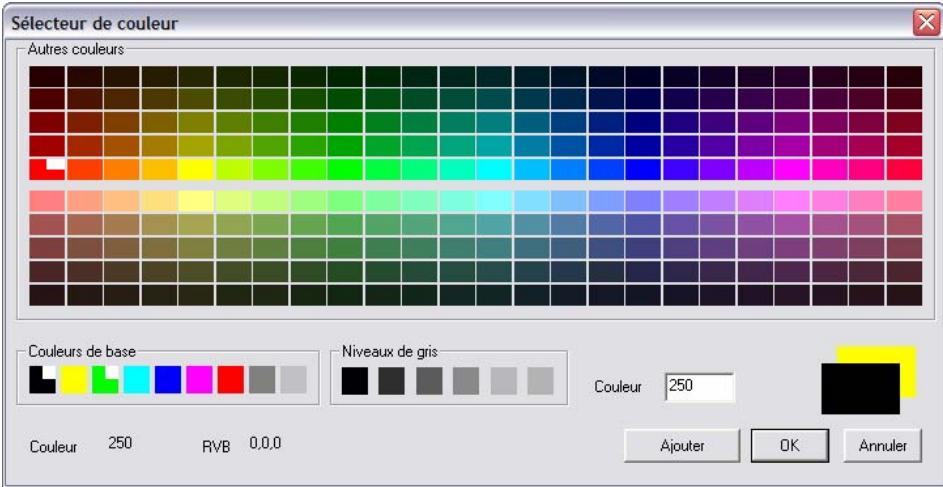Select the pure red swatch with white marker in Autres couleurs
The image size is (943, 487).
(x=48, y=170)
